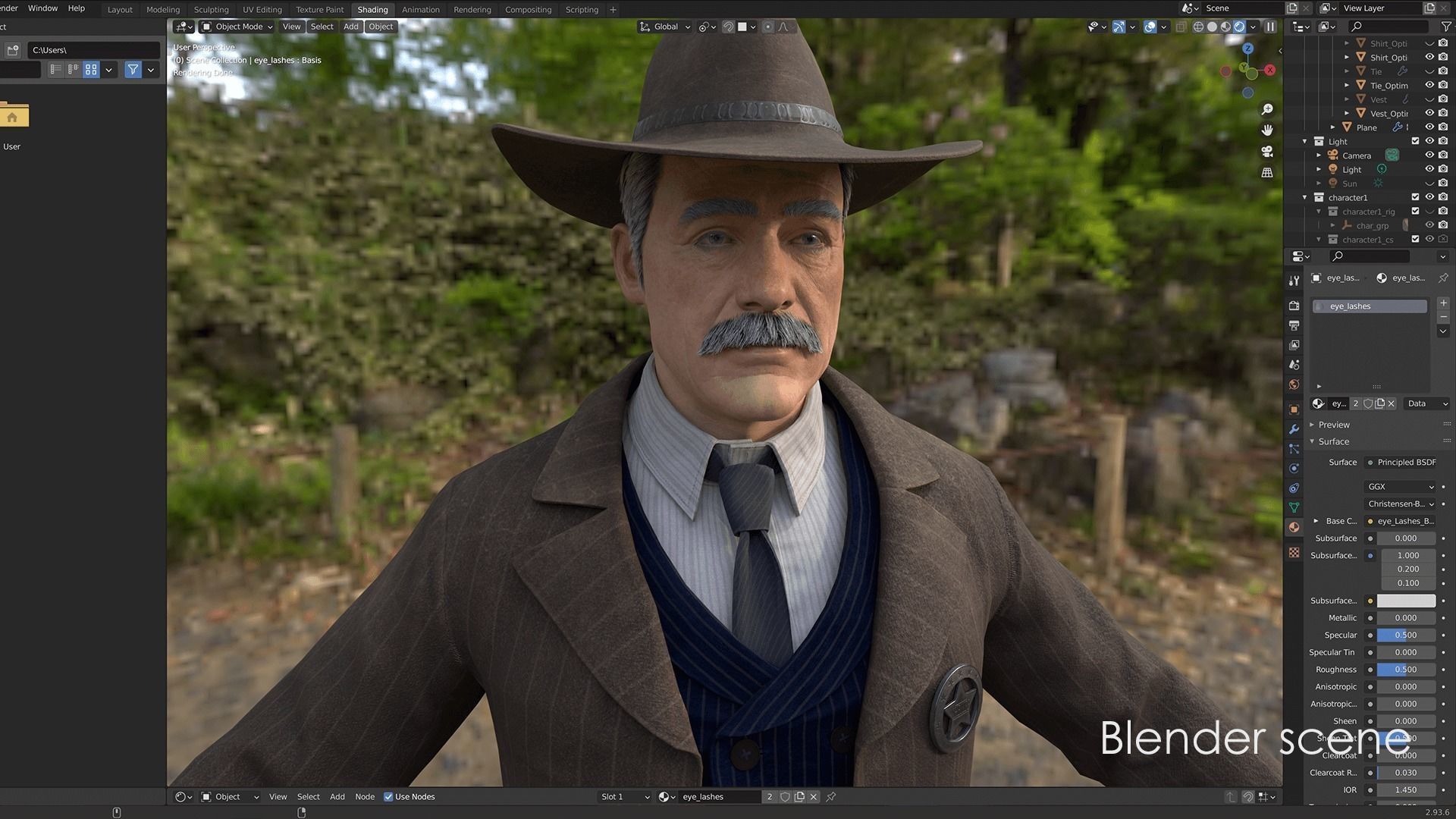
Task: Open the Window menu
Action: (x=42, y=8)
